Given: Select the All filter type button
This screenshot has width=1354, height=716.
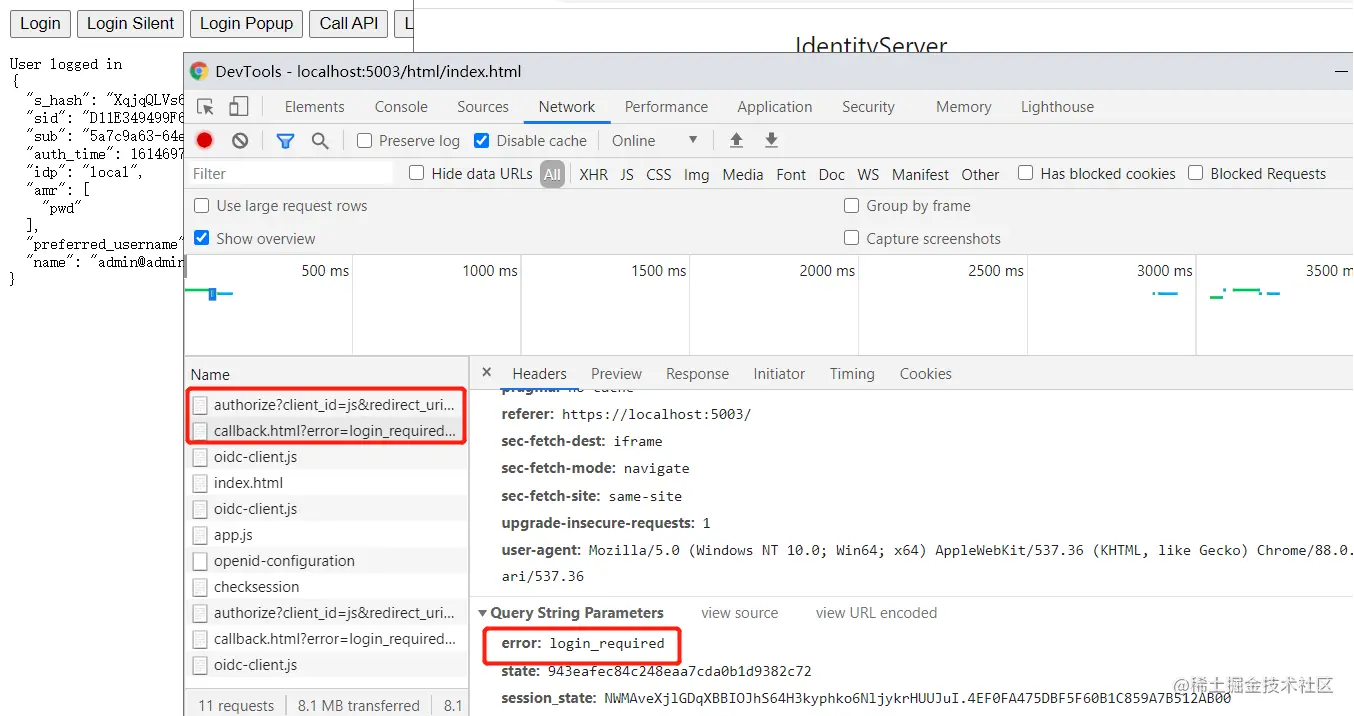Looking at the screenshot, I should point(552,174).
